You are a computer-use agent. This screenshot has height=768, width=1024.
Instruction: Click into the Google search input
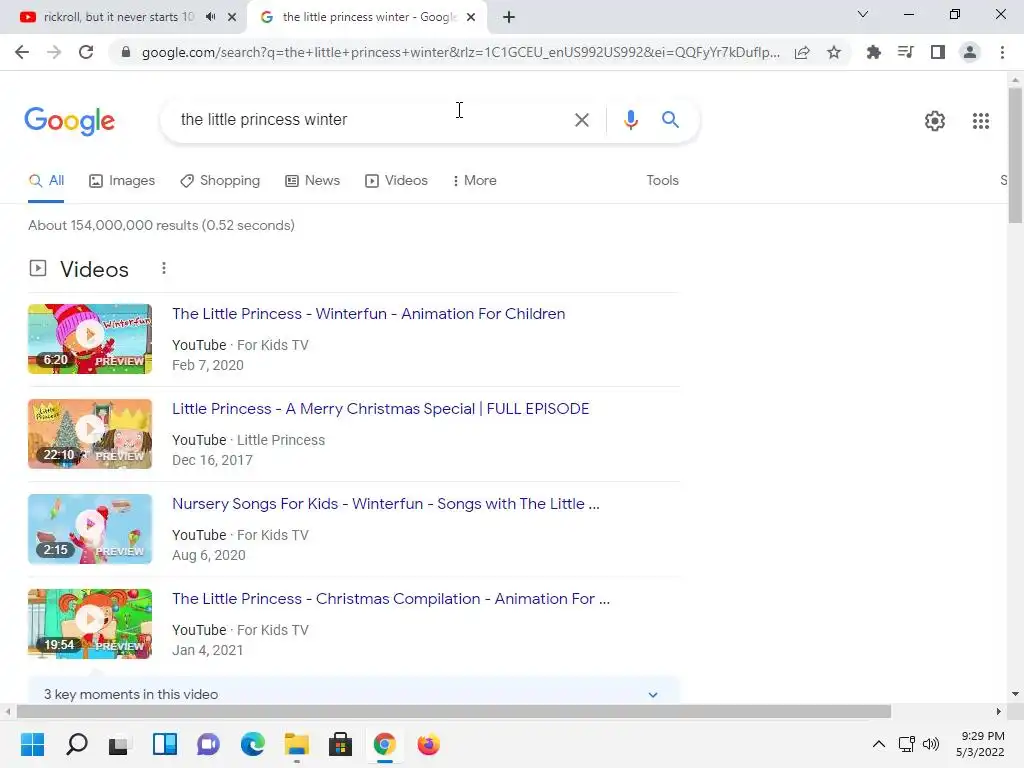pyautogui.click(x=372, y=120)
